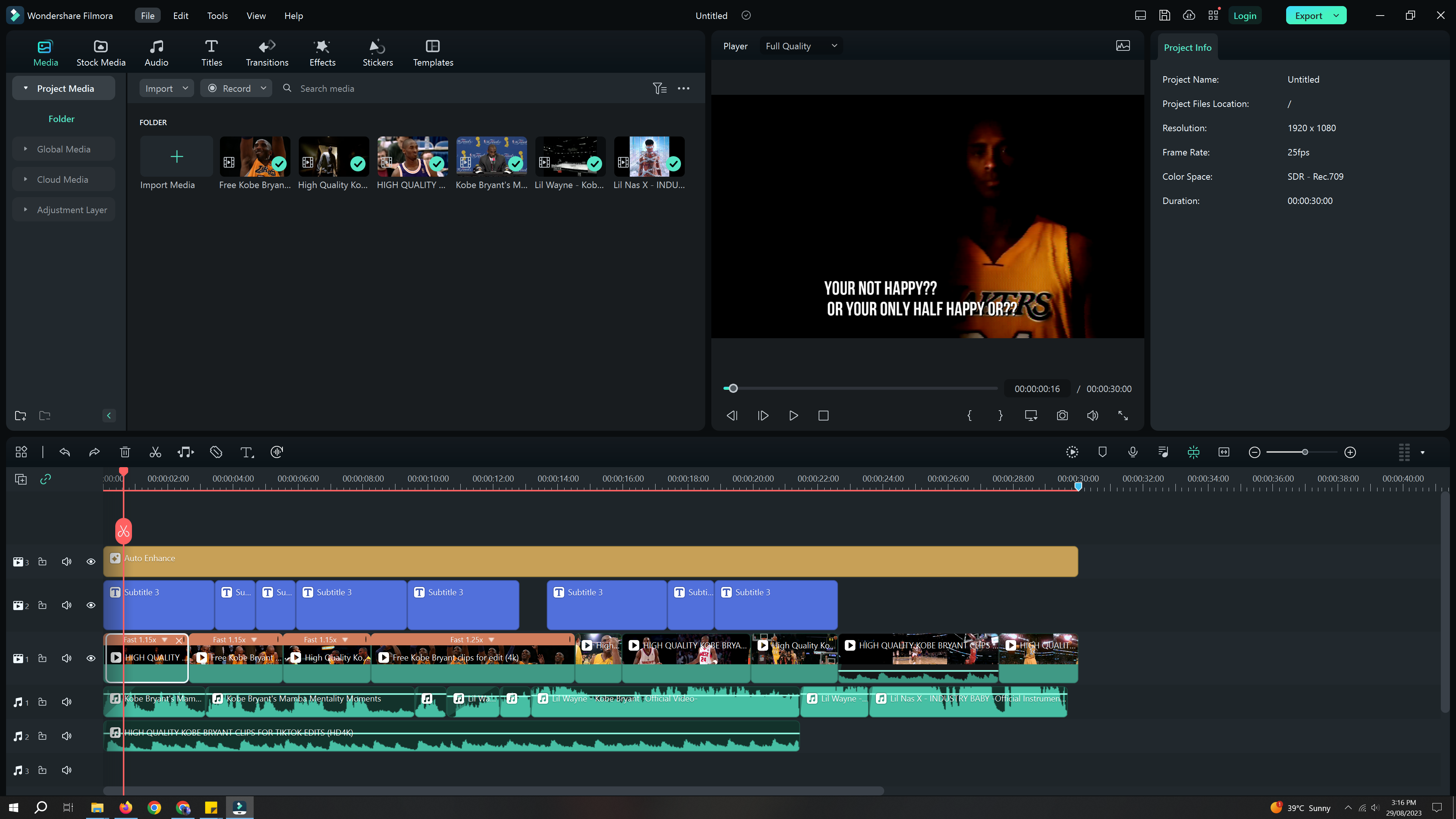The image size is (1456, 819).
Task: Open the Tools menu
Action: coord(217,15)
